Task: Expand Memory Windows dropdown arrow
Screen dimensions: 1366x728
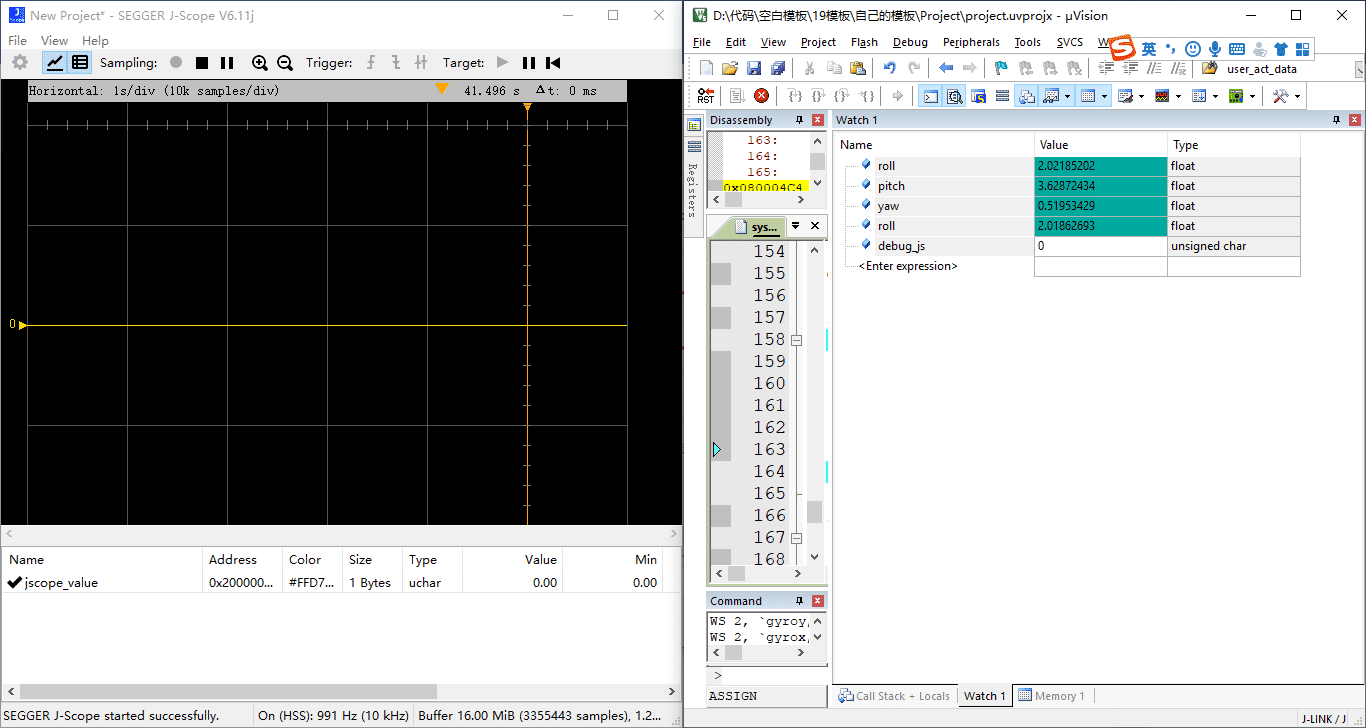Action: click(1105, 96)
